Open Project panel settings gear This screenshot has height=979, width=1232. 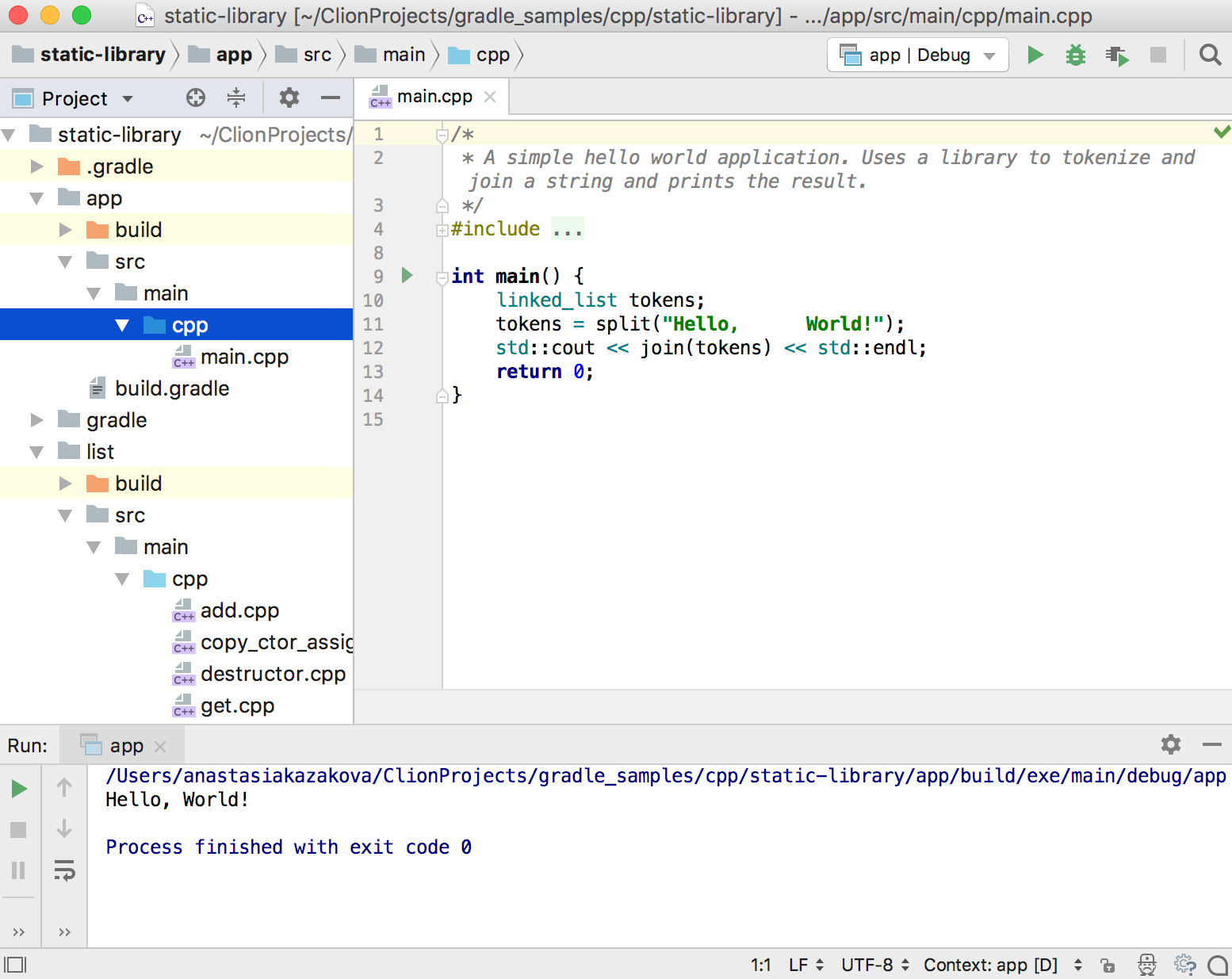point(289,98)
